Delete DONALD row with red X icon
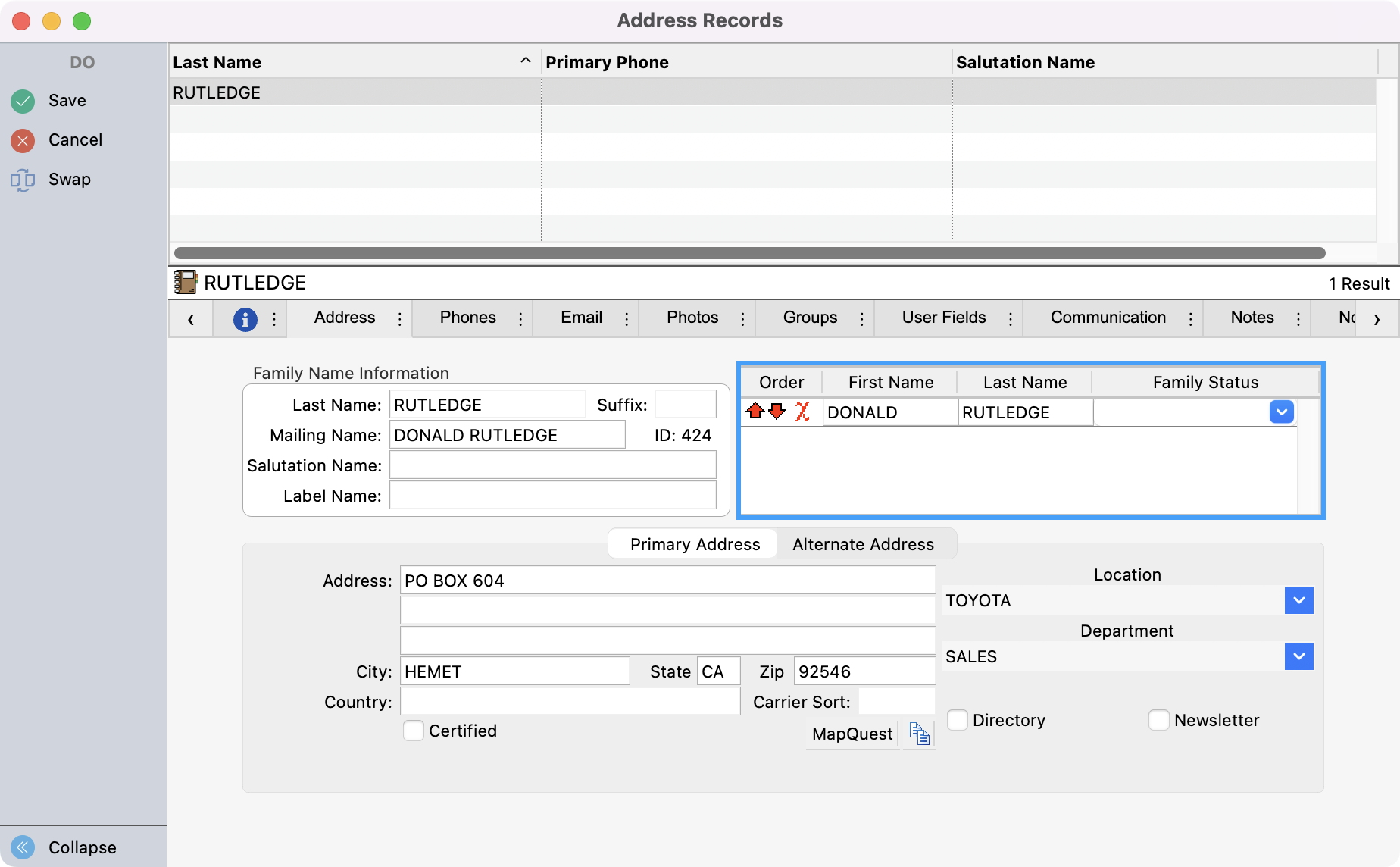 coord(802,412)
